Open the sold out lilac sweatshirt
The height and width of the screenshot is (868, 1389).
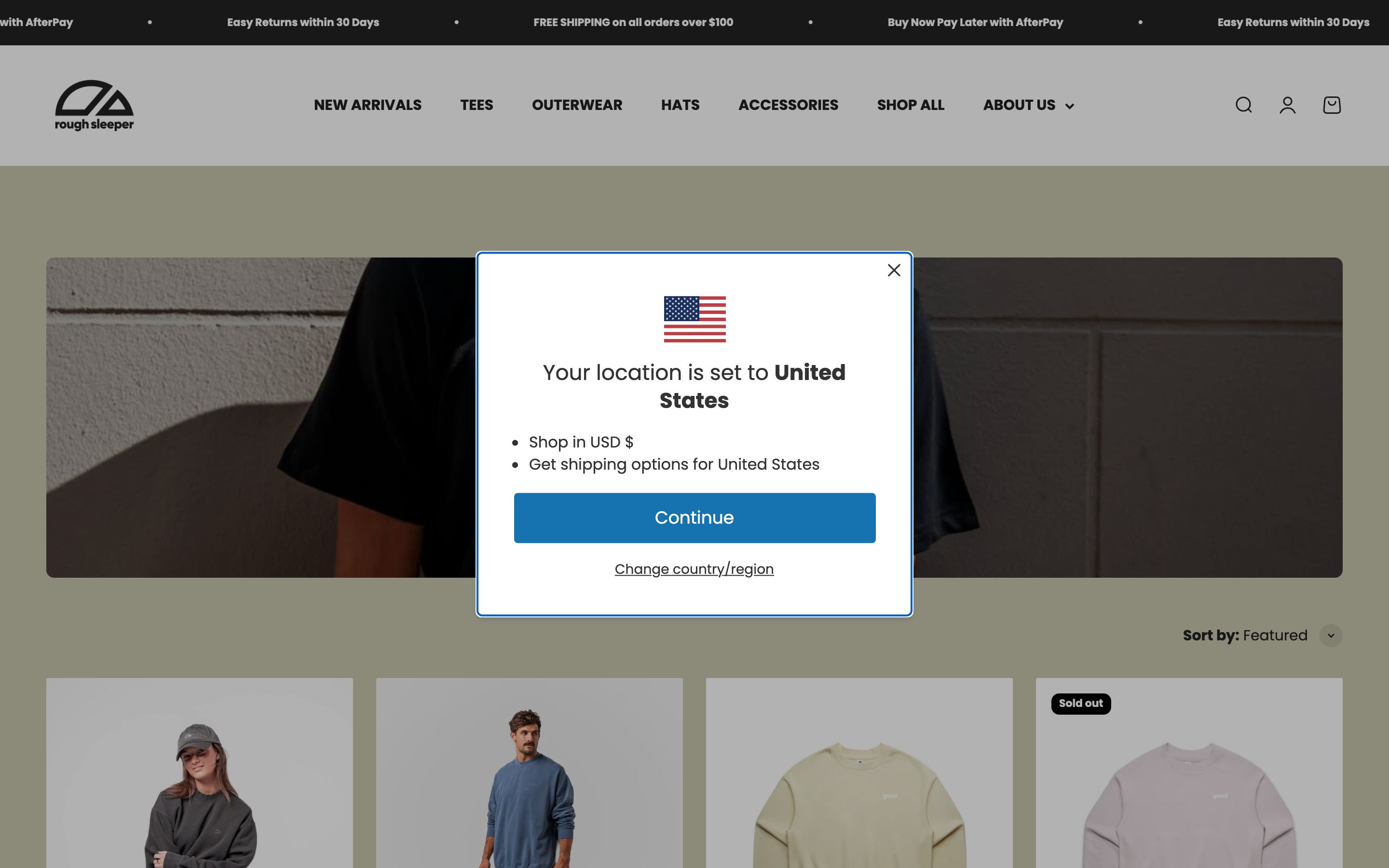tap(1189, 773)
